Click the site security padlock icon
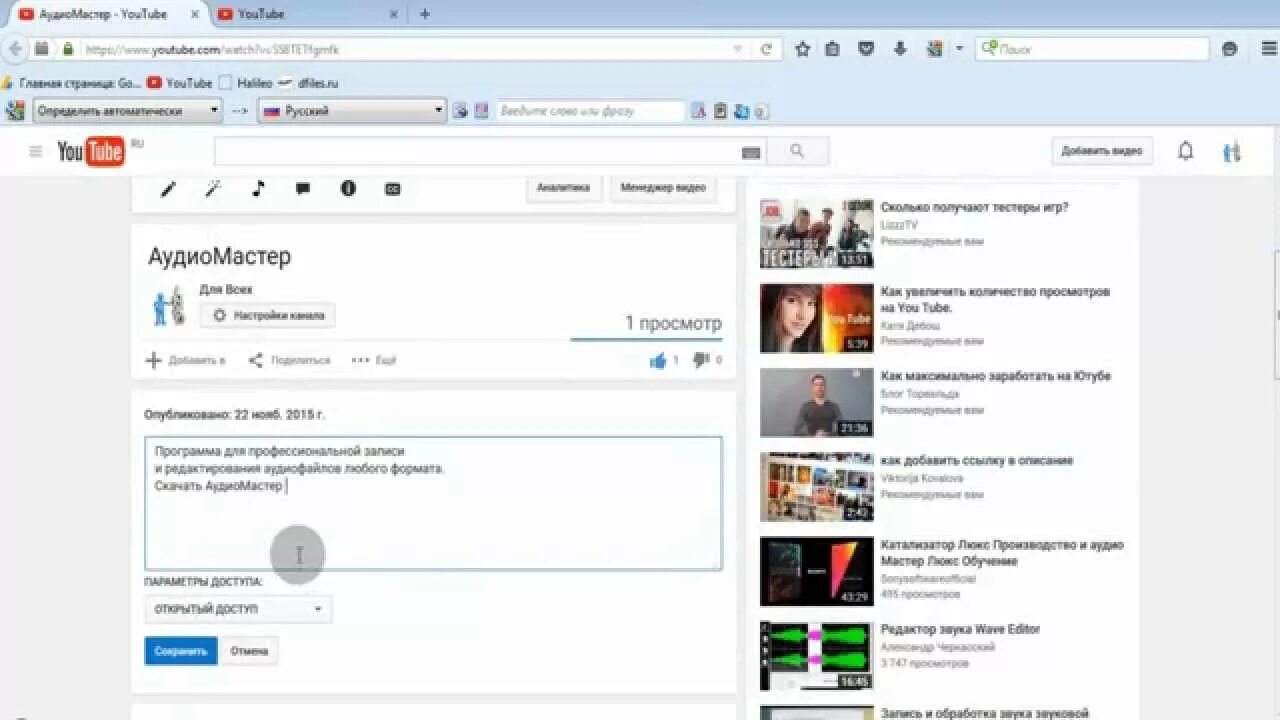1280x720 pixels. point(68,49)
